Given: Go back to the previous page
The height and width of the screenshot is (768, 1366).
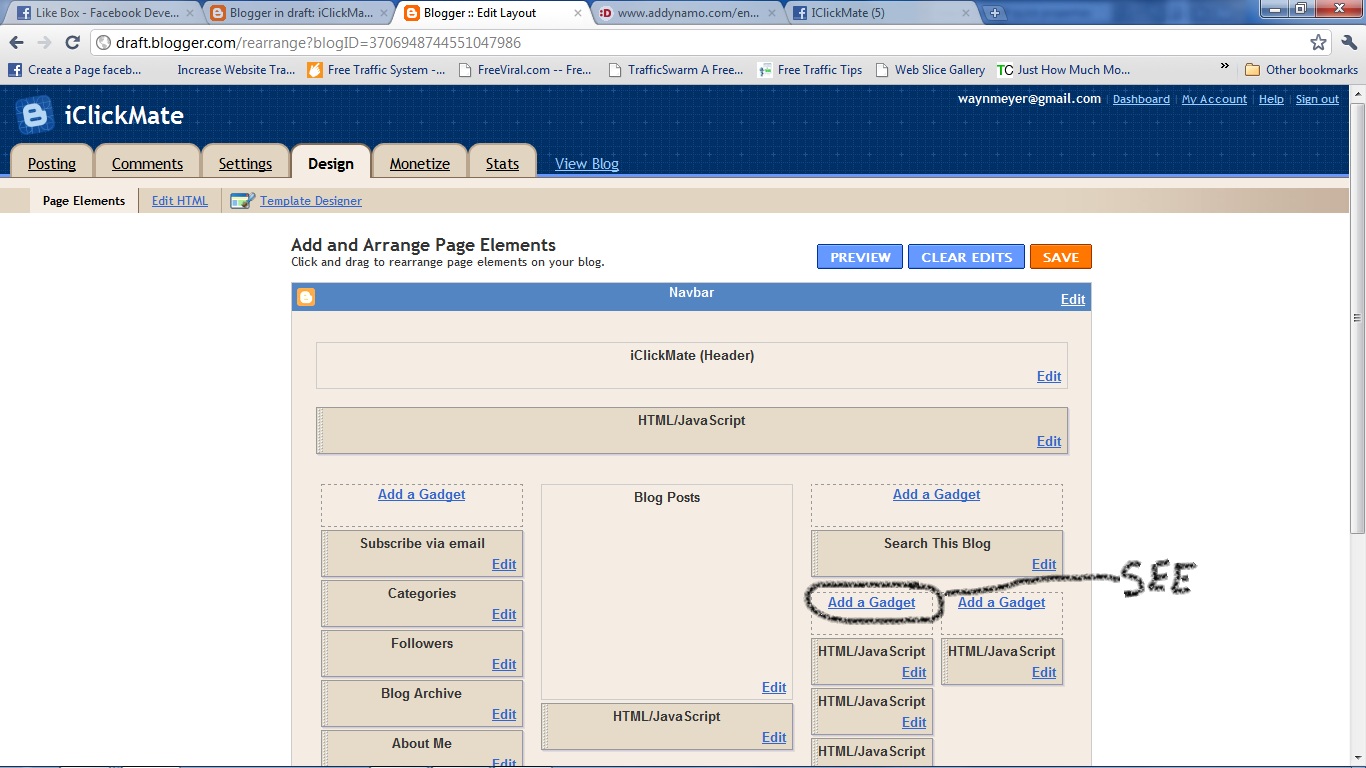Looking at the screenshot, I should 16,43.
